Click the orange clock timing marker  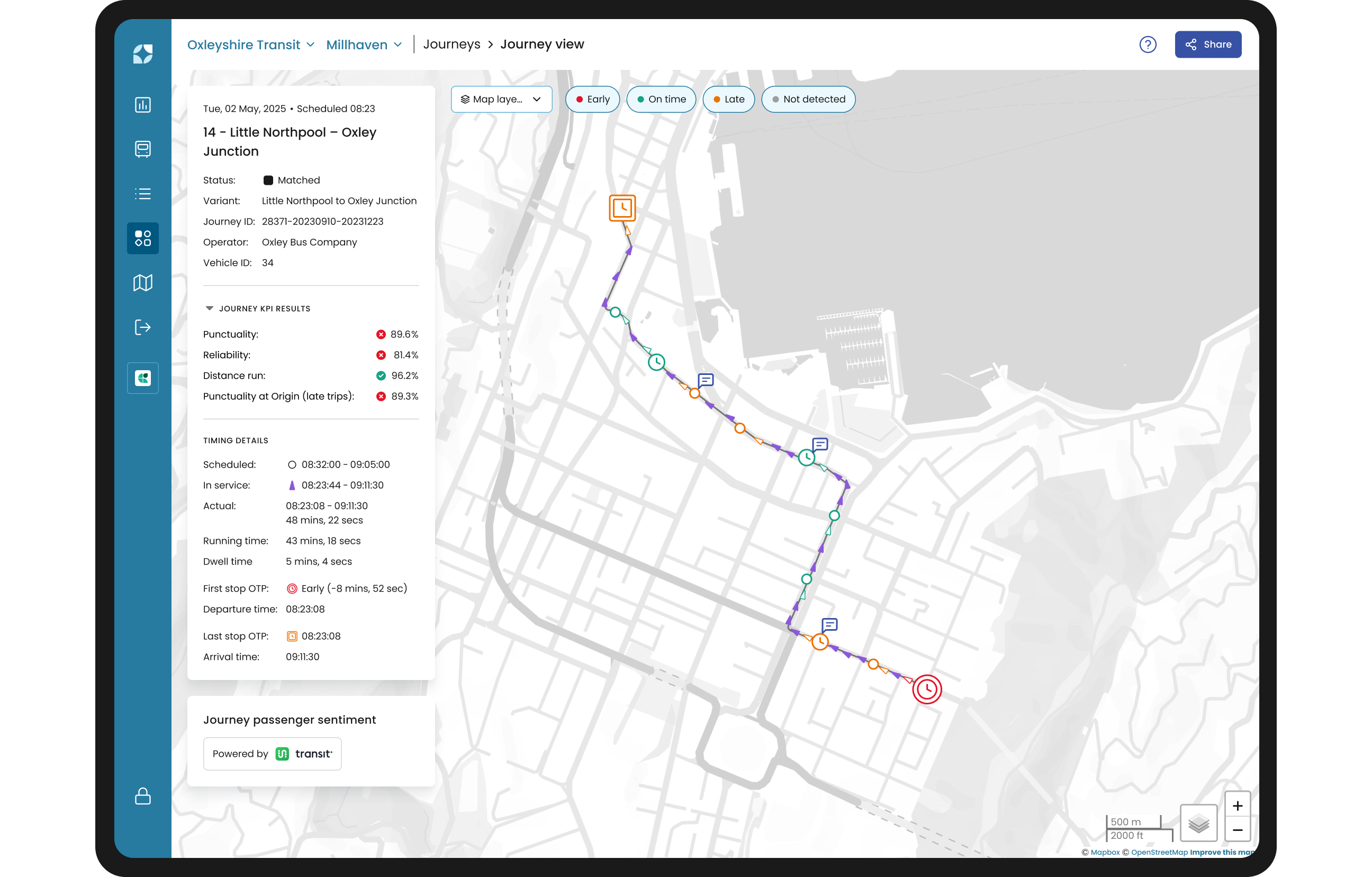coord(820,641)
